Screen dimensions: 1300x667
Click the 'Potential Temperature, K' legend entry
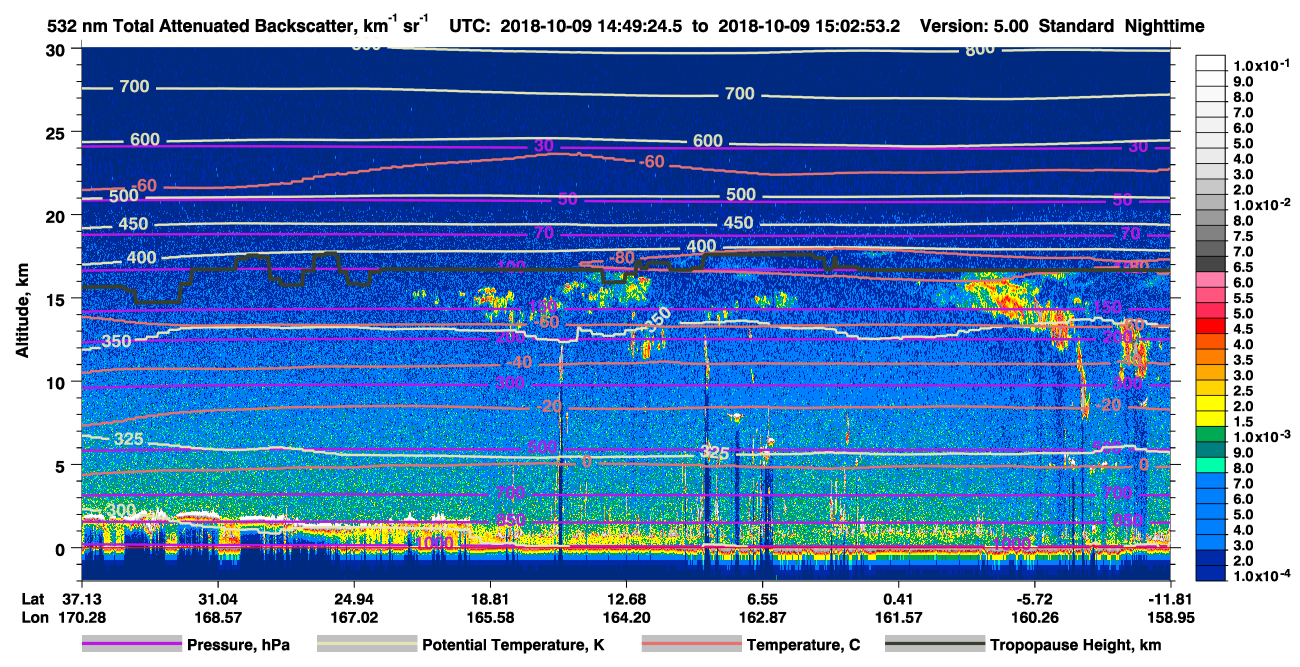click(x=514, y=646)
